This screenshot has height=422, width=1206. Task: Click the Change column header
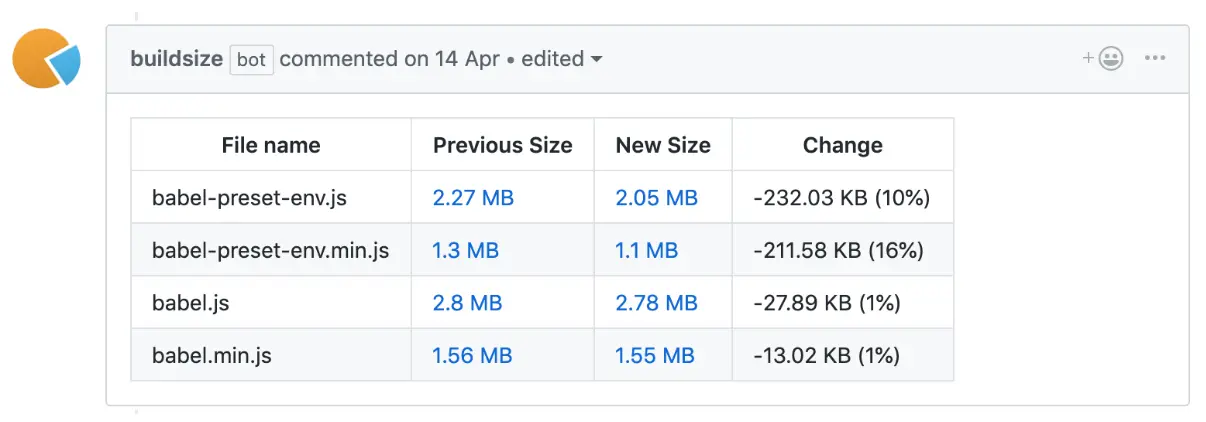click(842, 145)
